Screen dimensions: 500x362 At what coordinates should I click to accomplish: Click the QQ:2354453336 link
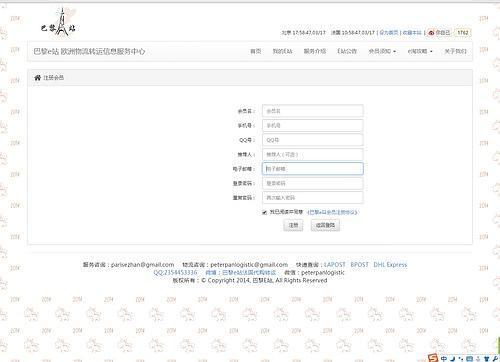coord(175,273)
